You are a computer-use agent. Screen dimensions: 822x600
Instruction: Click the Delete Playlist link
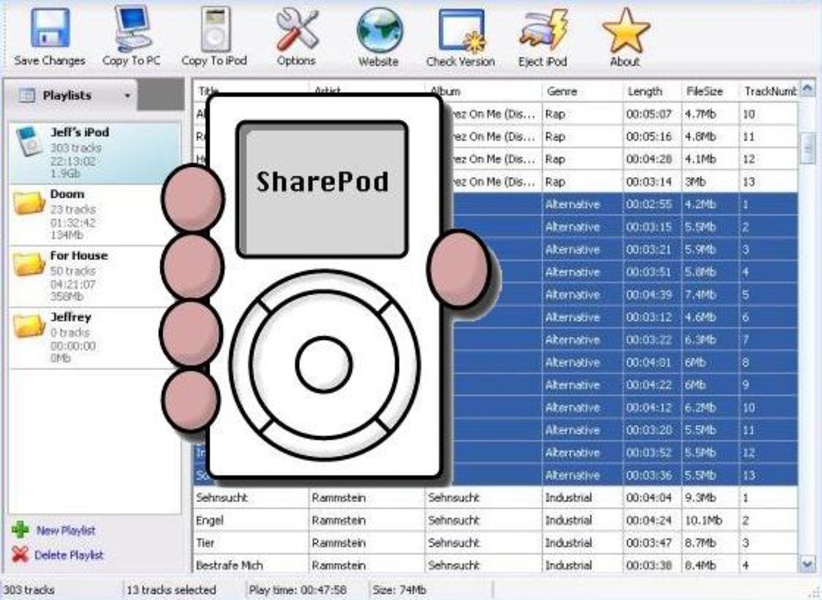pos(69,555)
